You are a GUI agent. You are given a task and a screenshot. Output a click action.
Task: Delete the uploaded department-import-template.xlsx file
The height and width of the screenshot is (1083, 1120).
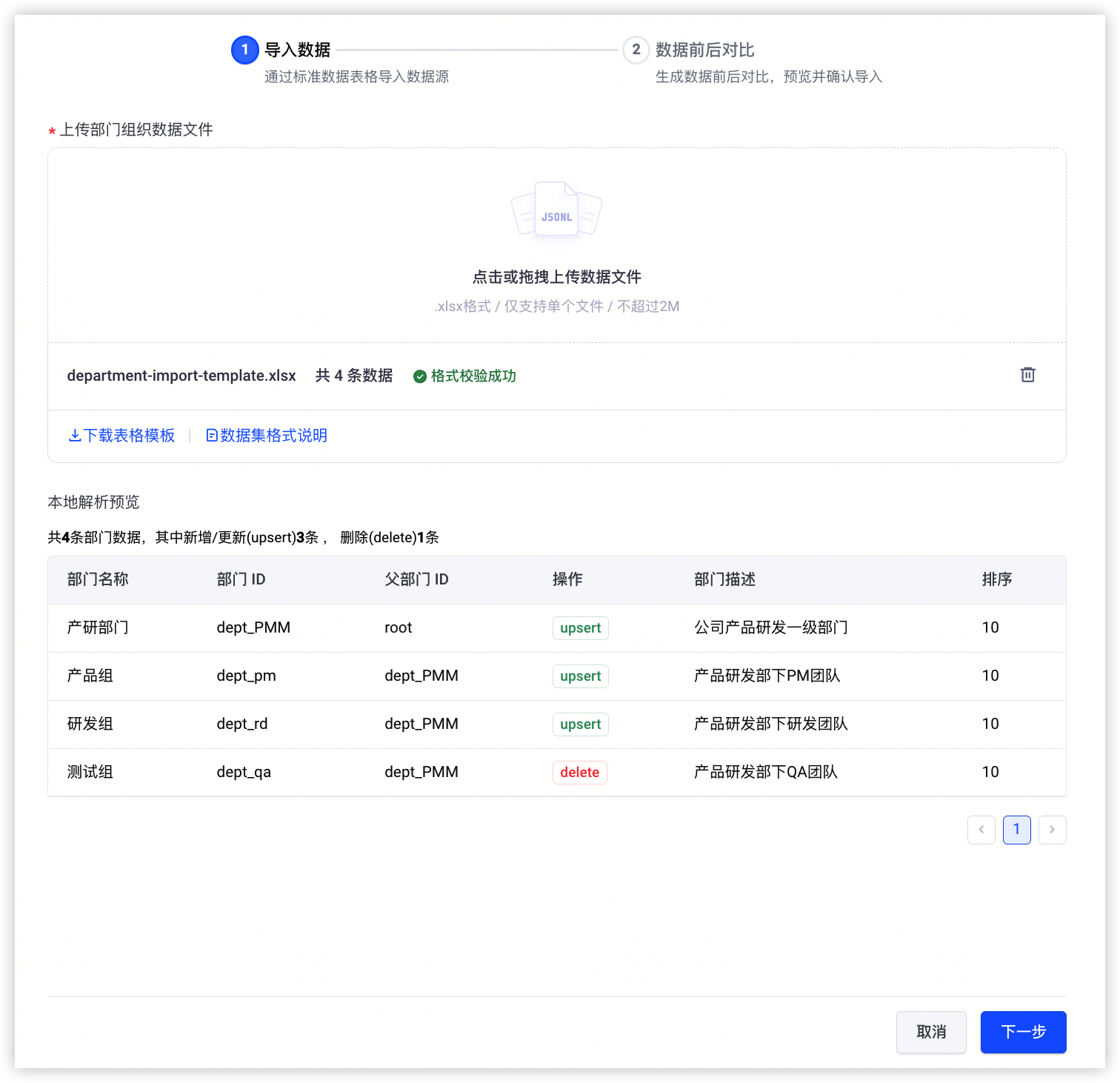(1027, 375)
